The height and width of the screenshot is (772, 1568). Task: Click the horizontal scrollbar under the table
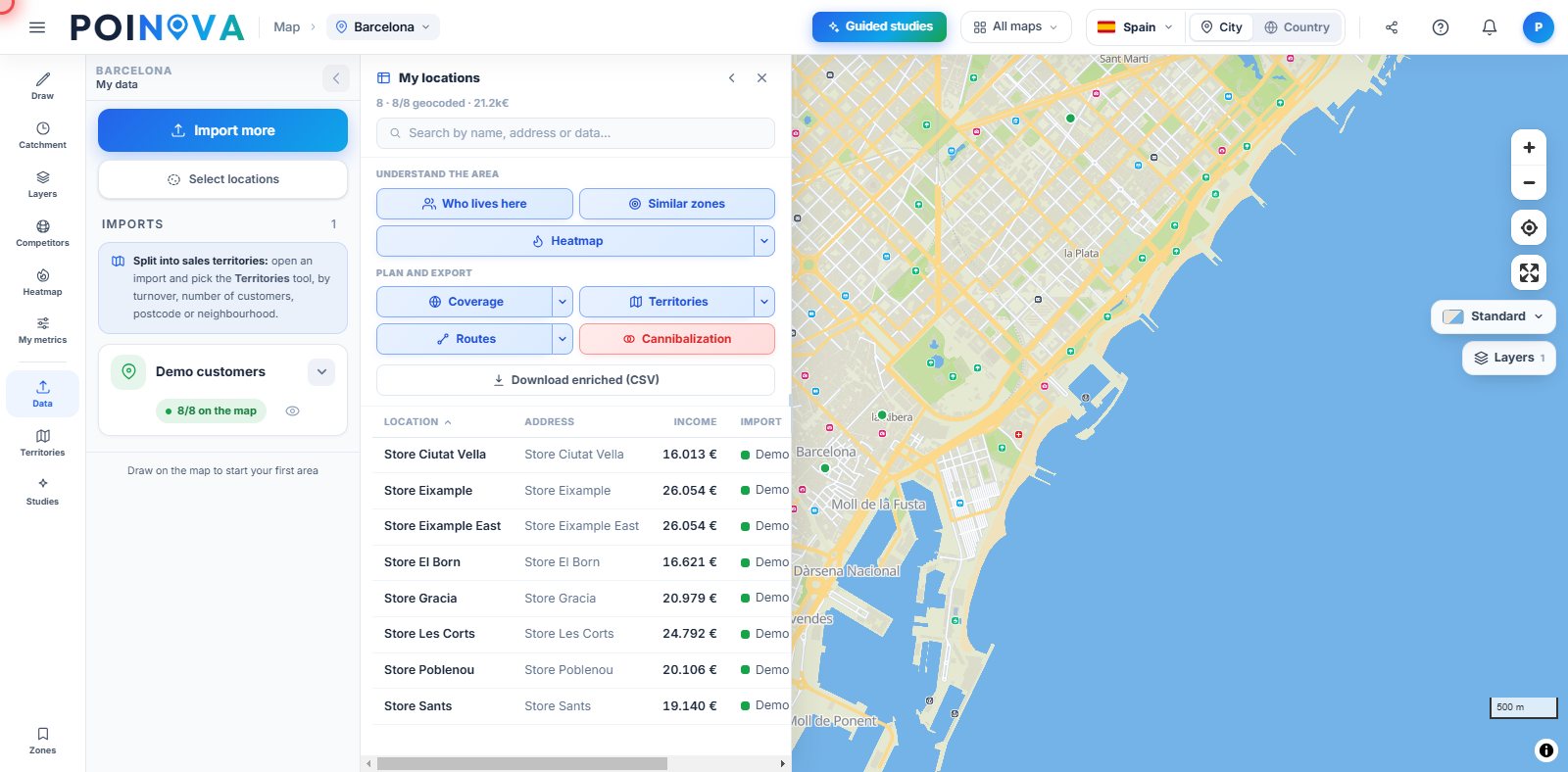point(522,763)
